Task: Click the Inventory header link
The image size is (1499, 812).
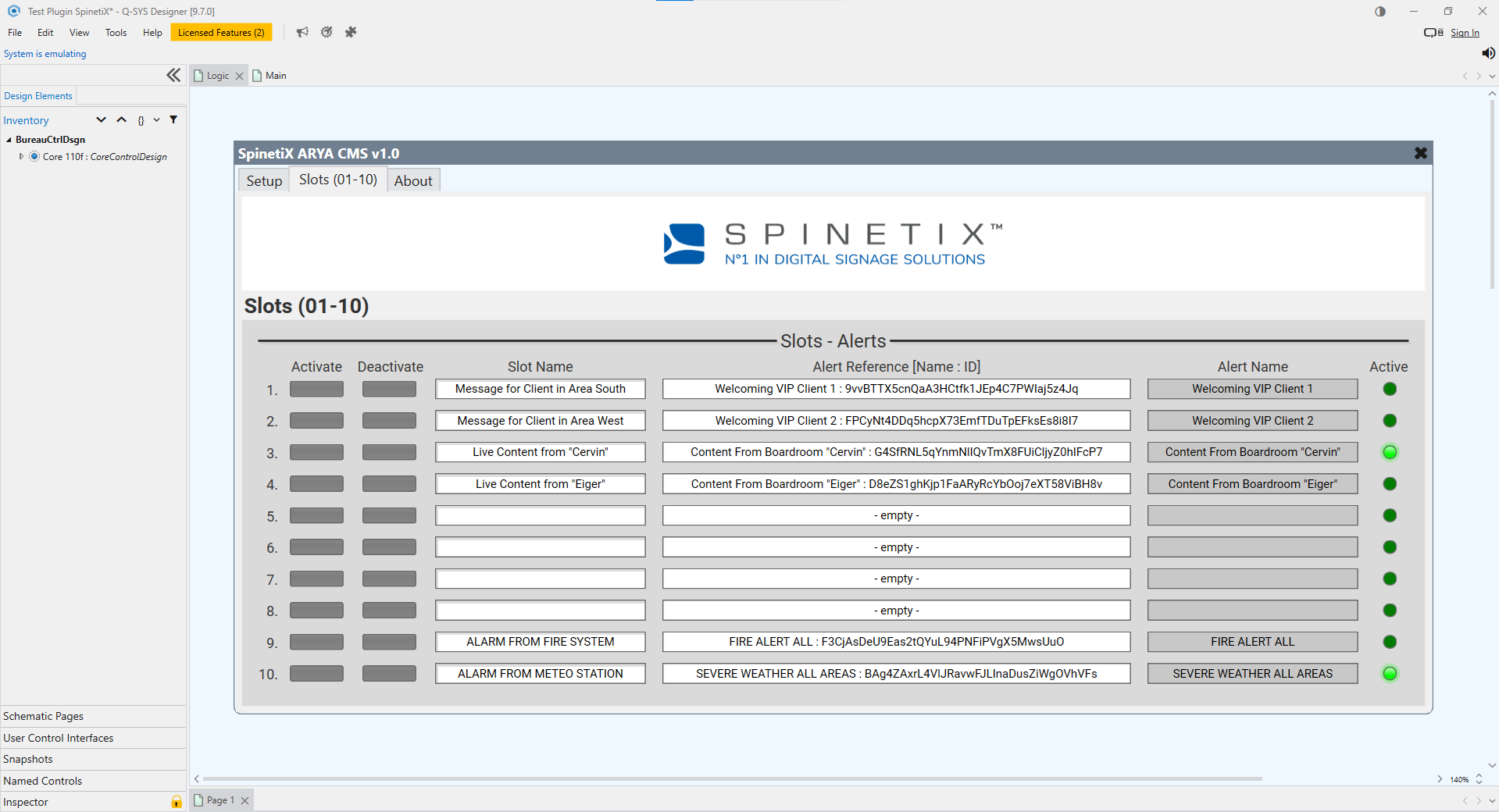Action: [26, 120]
